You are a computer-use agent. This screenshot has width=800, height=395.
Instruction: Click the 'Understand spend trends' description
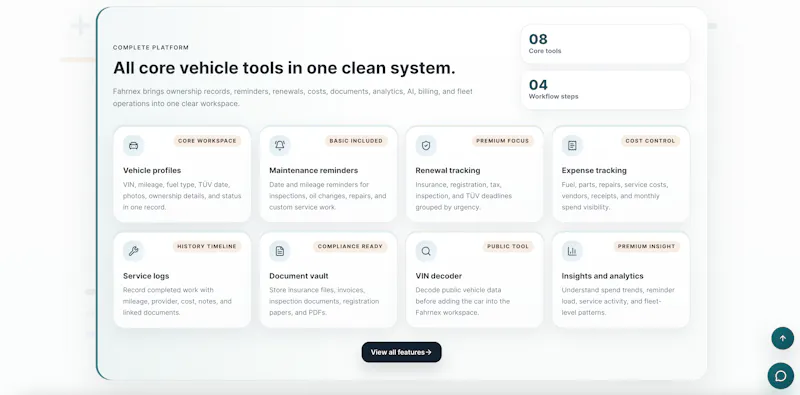pos(618,301)
